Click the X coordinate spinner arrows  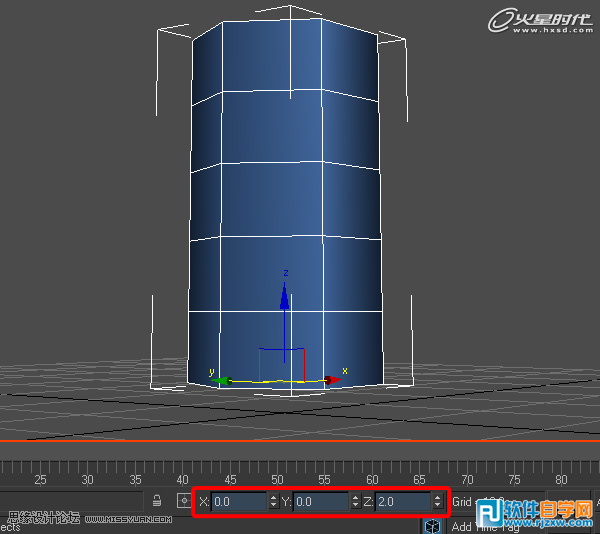274,501
